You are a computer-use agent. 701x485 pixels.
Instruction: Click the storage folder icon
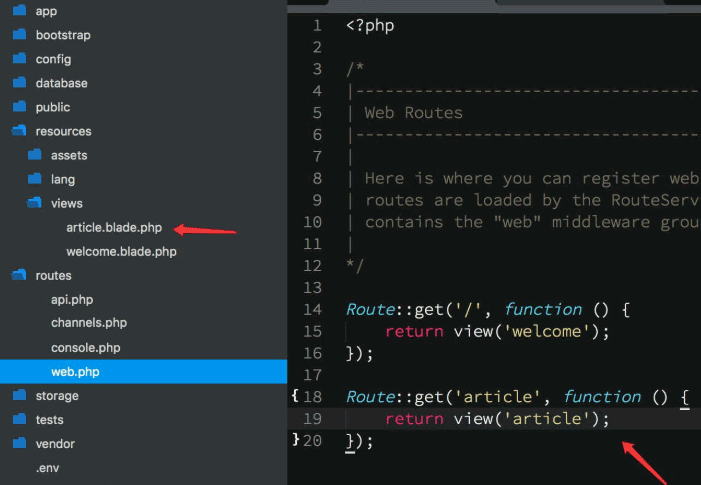(x=19, y=396)
